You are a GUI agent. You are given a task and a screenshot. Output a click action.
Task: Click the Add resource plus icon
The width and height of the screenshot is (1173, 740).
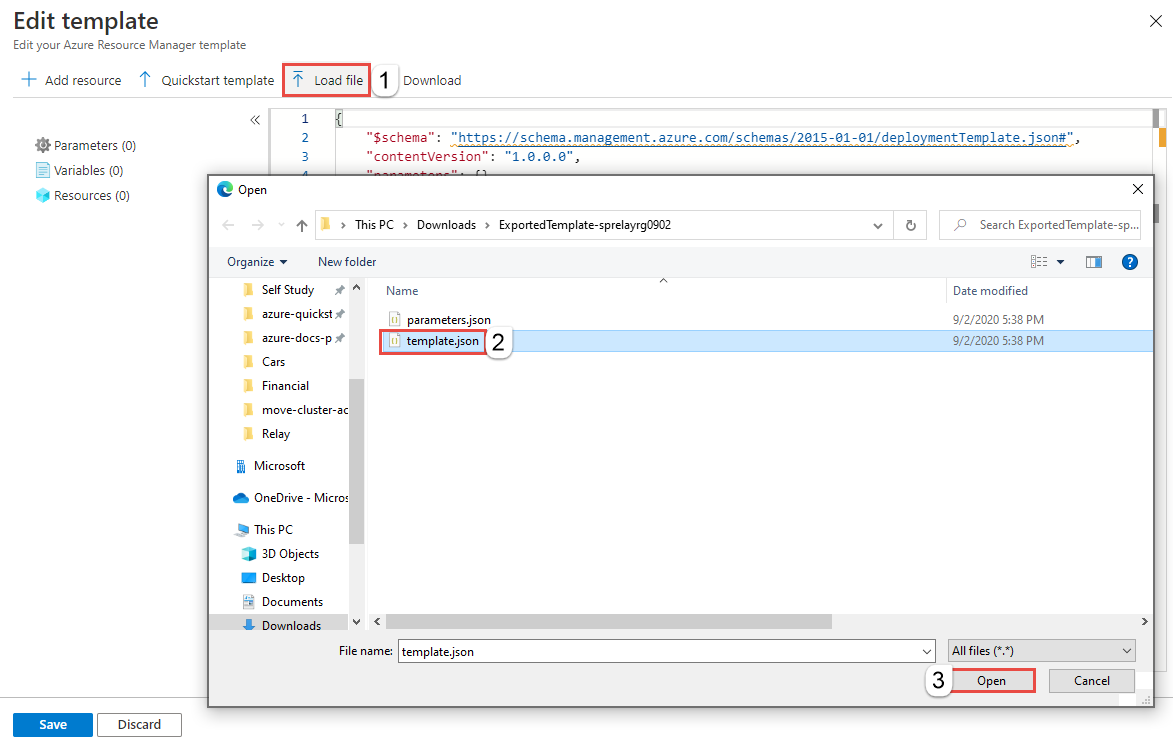[28, 79]
